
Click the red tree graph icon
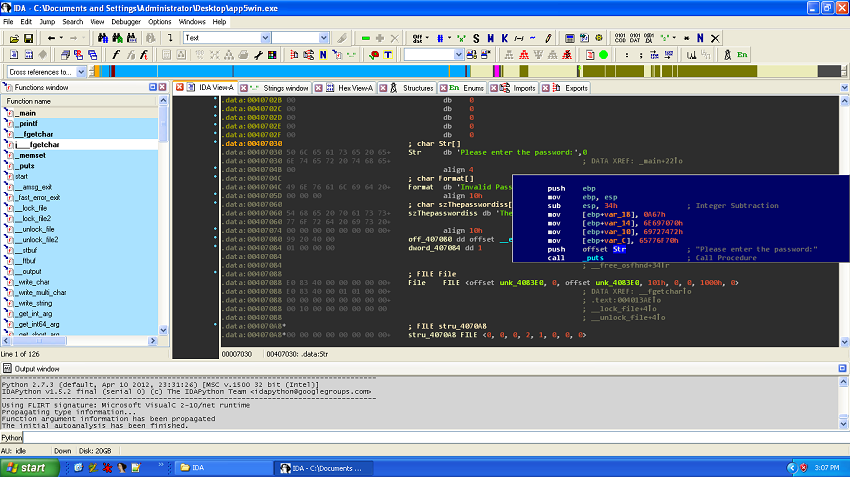pyautogui.click(x=524, y=55)
